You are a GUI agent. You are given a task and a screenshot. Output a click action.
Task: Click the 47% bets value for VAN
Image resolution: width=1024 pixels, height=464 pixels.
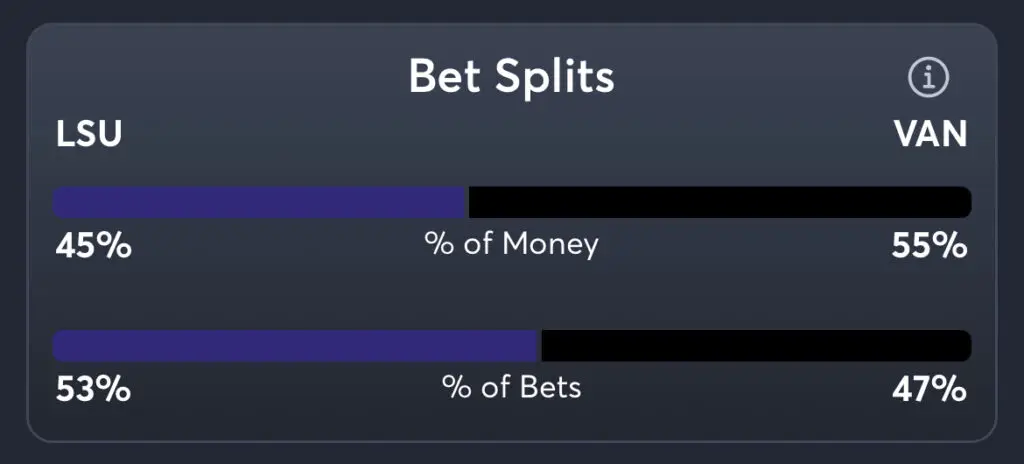coord(929,388)
